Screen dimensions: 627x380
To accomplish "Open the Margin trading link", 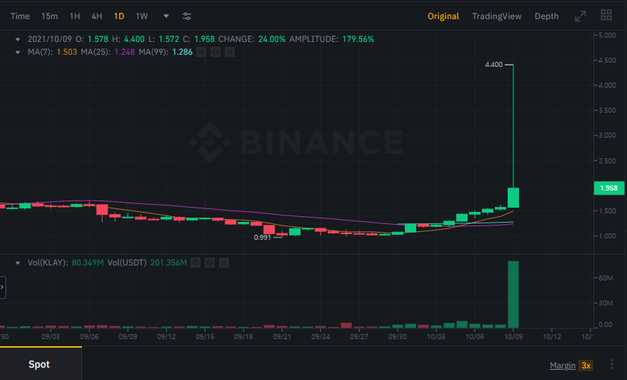I will click(x=562, y=365).
